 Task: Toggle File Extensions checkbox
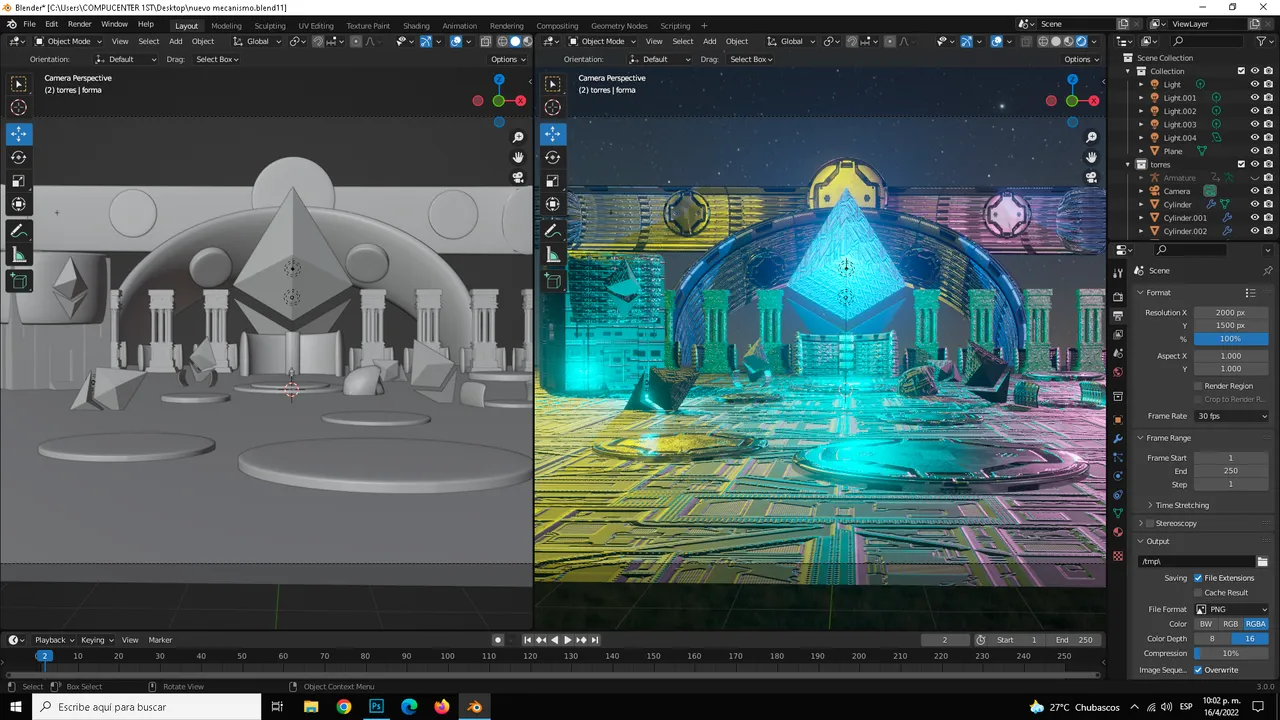click(x=1198, y=578)
